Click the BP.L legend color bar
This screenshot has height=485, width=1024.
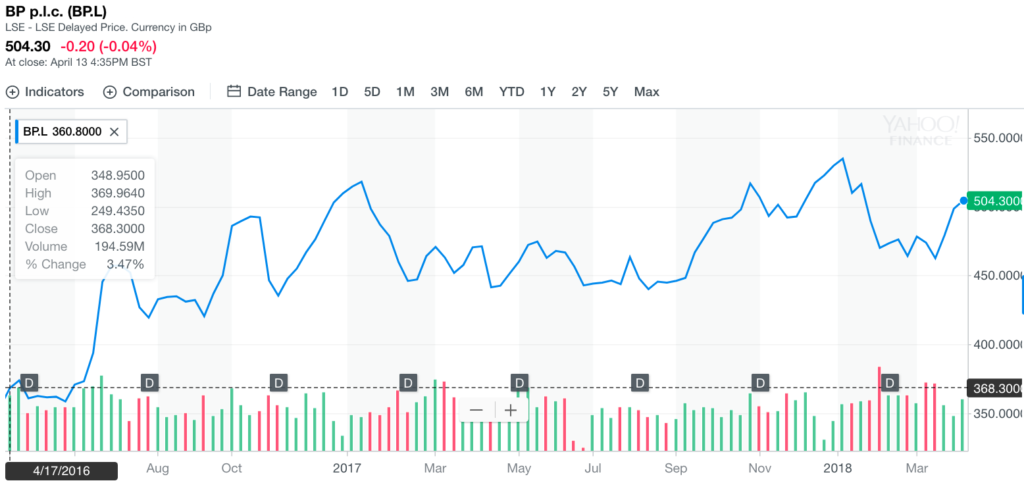pos(17,131)
